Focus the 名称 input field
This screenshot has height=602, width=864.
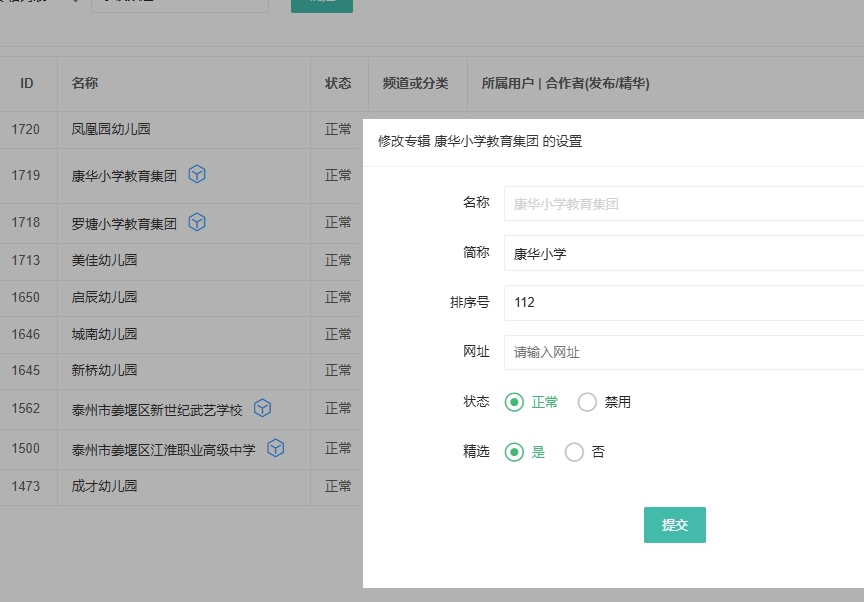pos(684,204)
